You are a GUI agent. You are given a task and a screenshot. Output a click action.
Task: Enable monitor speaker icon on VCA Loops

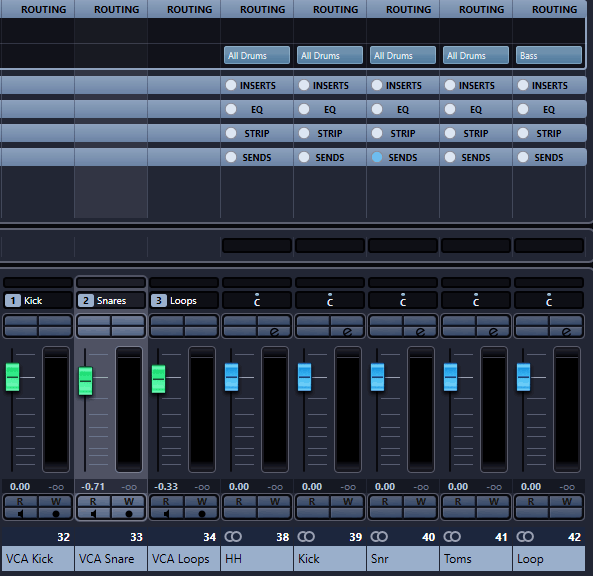click(x=167, y=514)
